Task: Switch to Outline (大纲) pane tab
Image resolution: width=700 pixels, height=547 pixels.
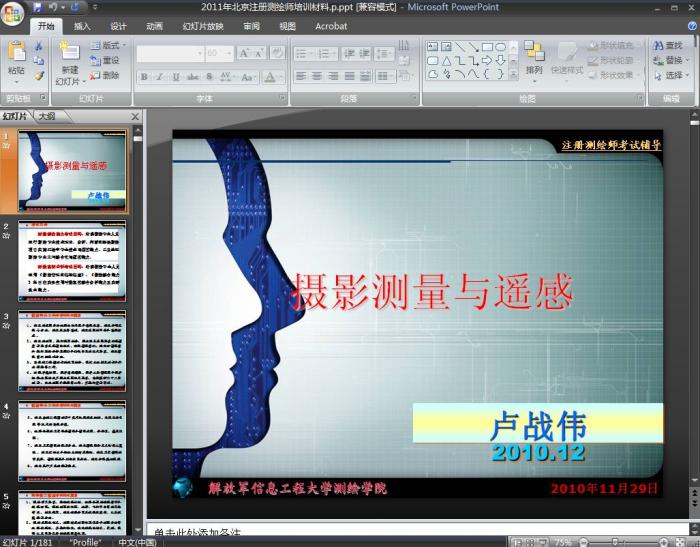Action: pyautogui.click(x=47, y=116)
